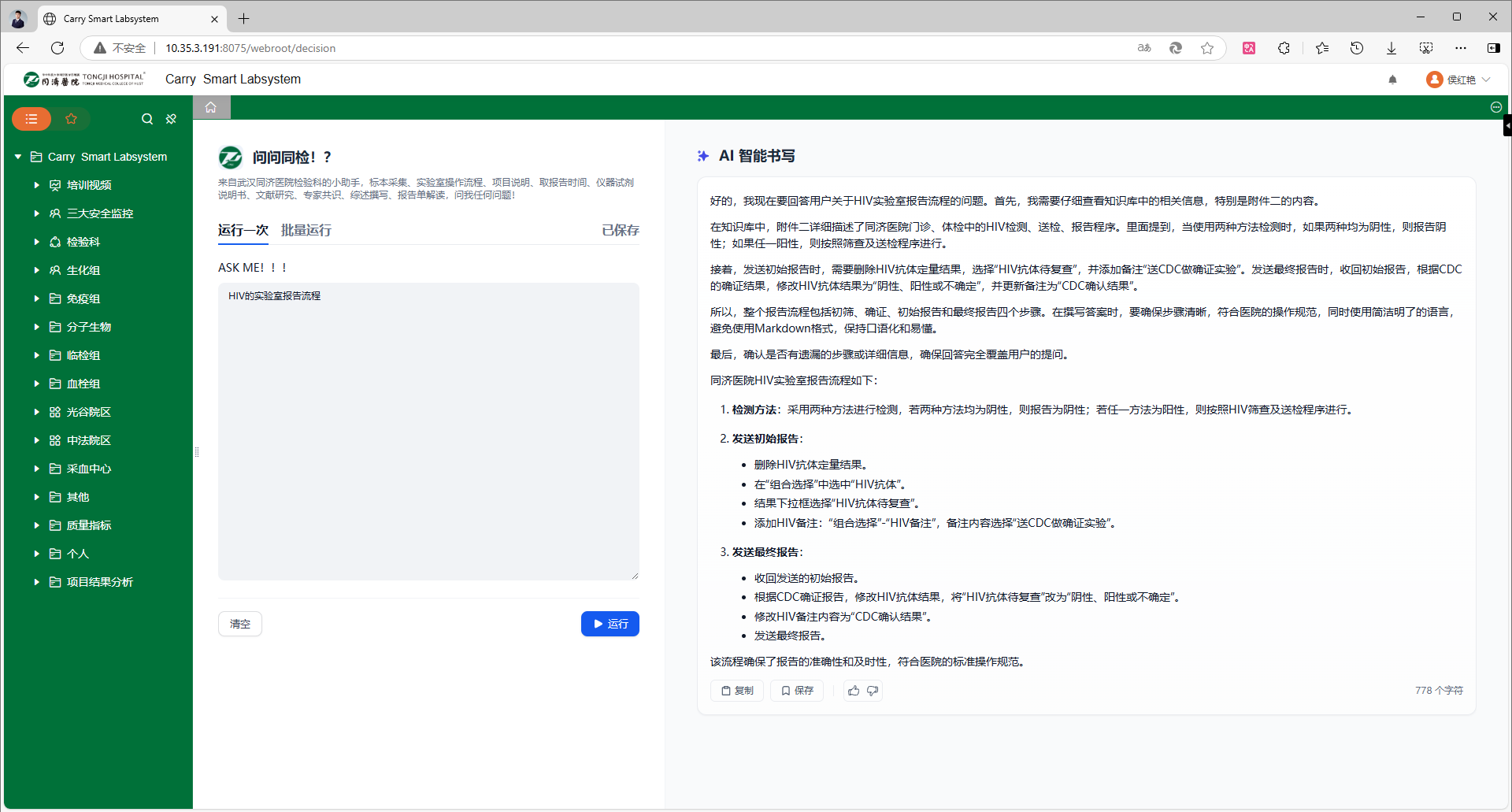Click the sidebar resize handle

tap(196, 452)
